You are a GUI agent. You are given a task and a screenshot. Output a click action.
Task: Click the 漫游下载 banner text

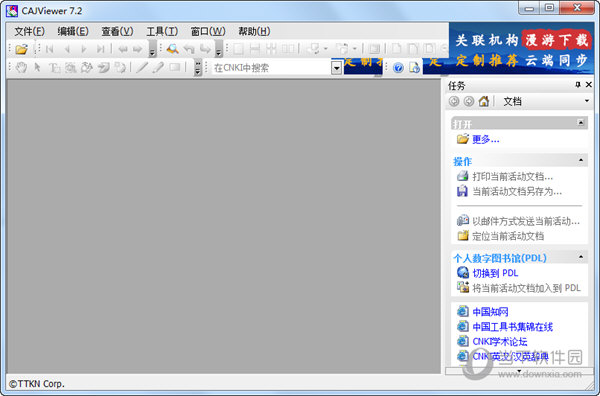click(556, 40)
